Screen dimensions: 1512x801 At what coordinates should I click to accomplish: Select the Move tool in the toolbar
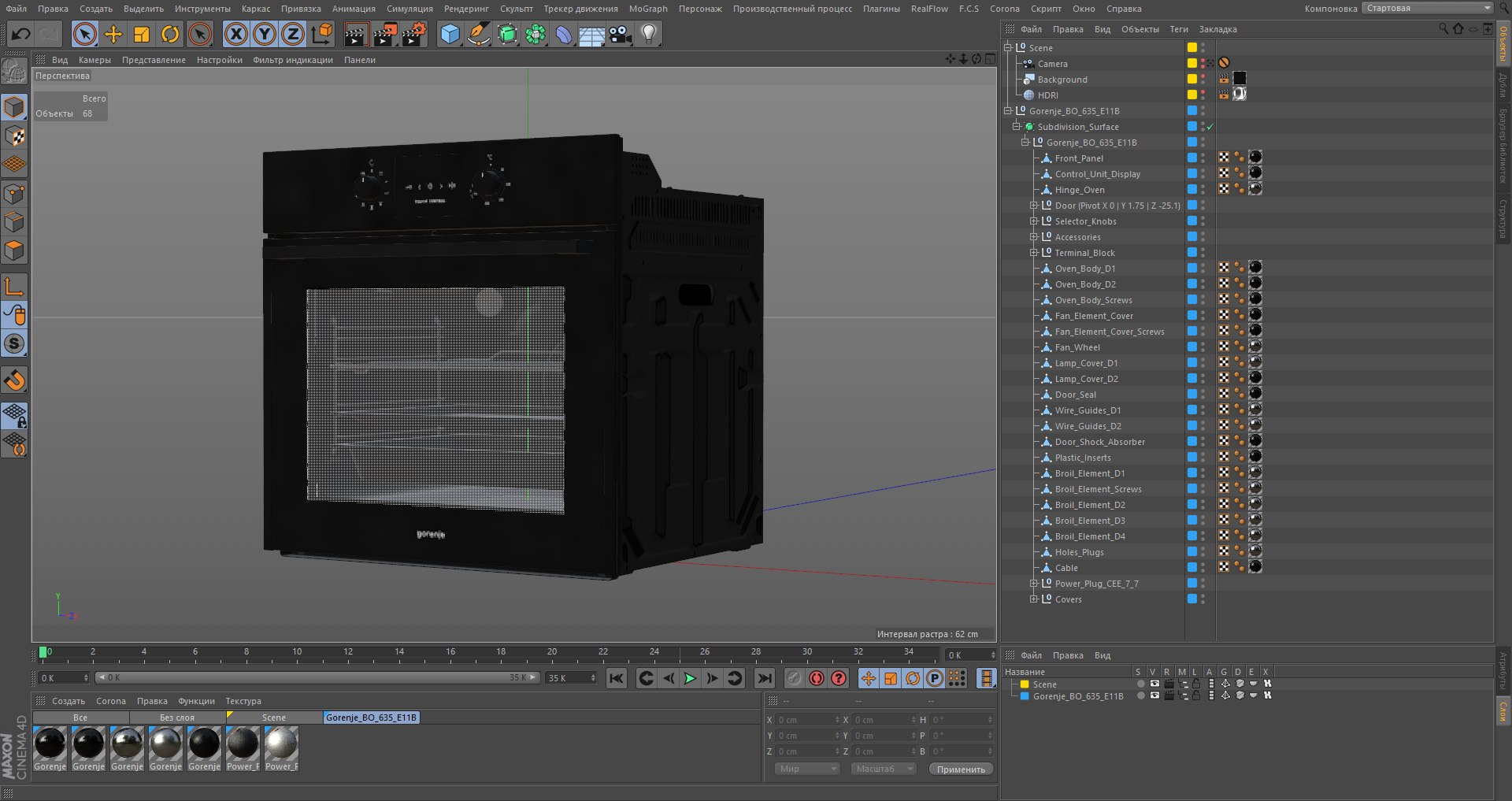113,34
